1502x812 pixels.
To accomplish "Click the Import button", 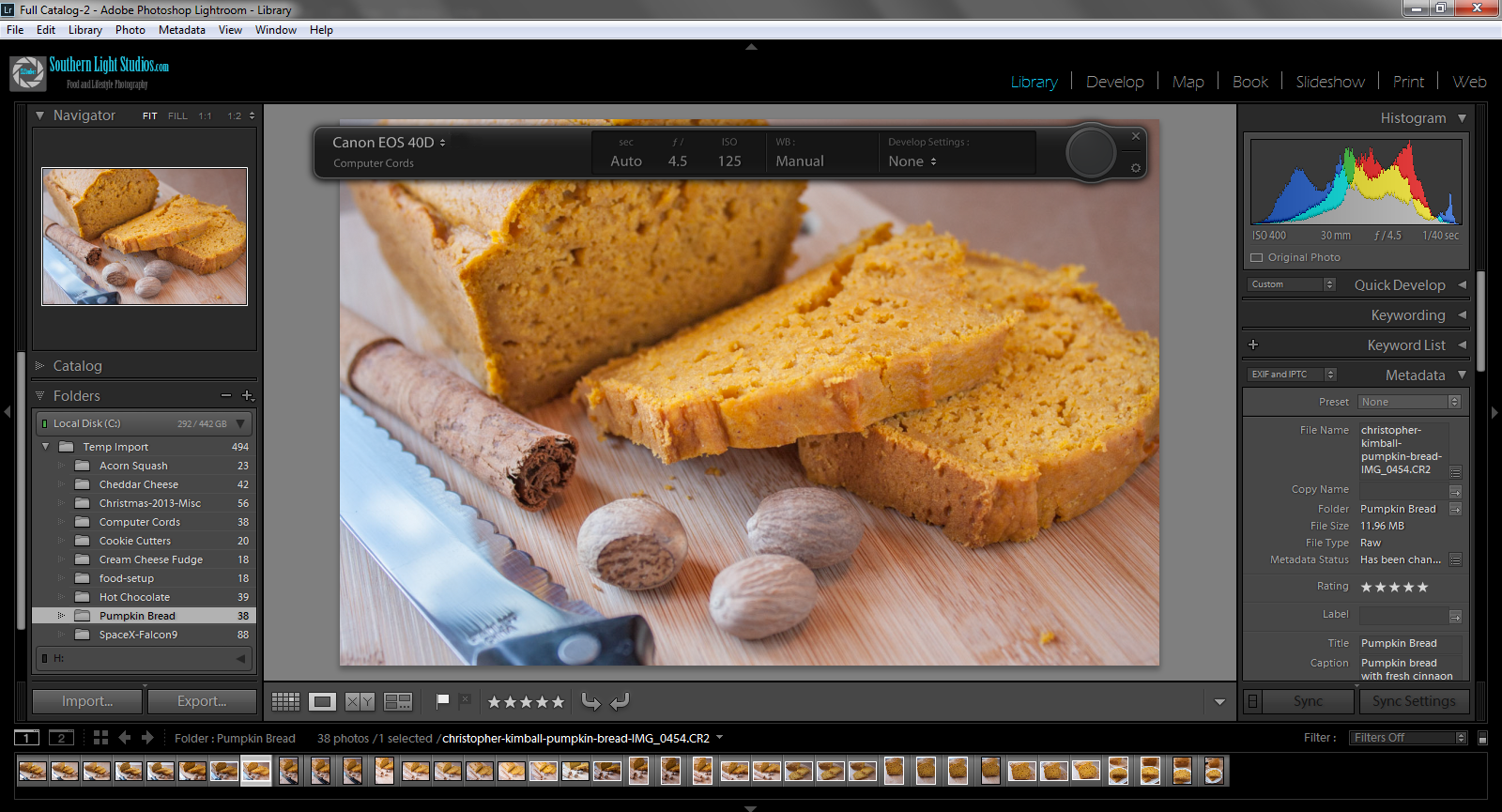I will pos(87,701).
